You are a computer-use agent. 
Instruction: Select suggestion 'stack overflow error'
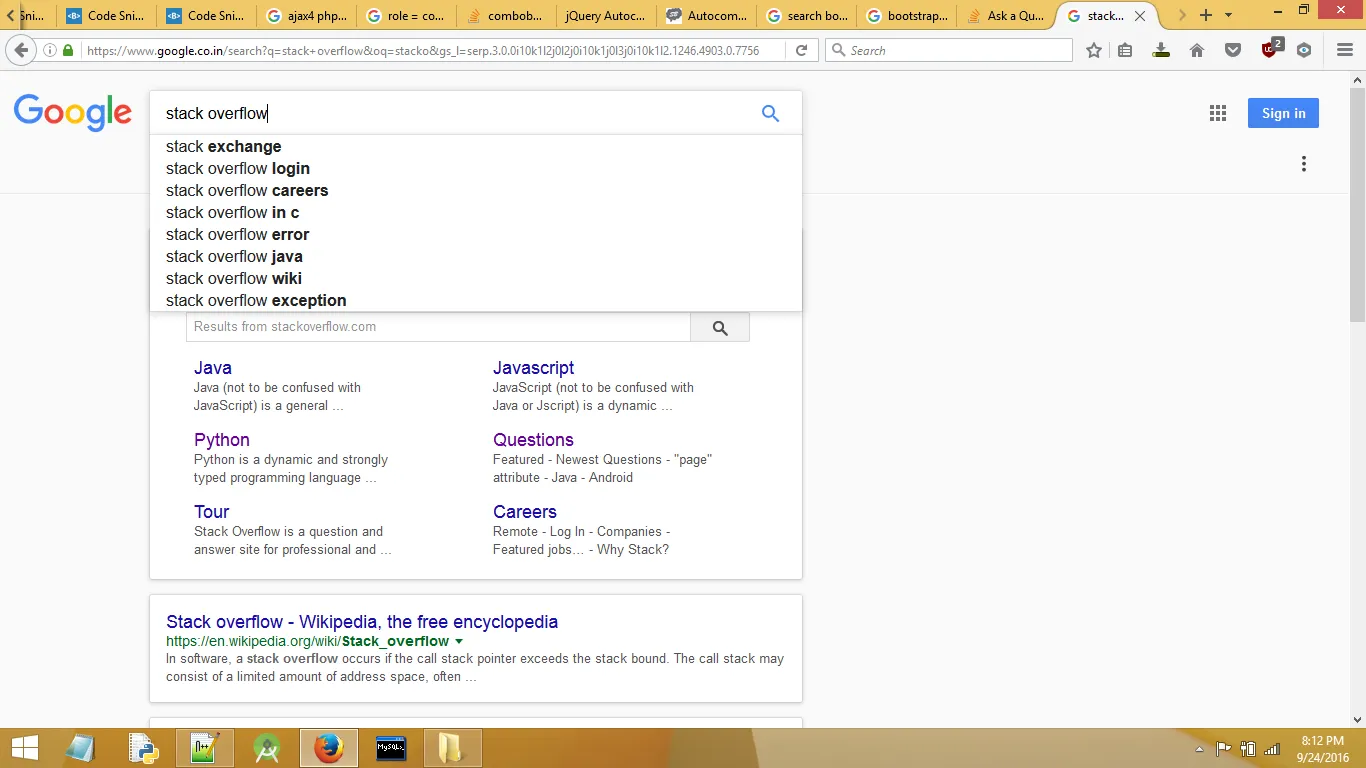coord(476,234)
